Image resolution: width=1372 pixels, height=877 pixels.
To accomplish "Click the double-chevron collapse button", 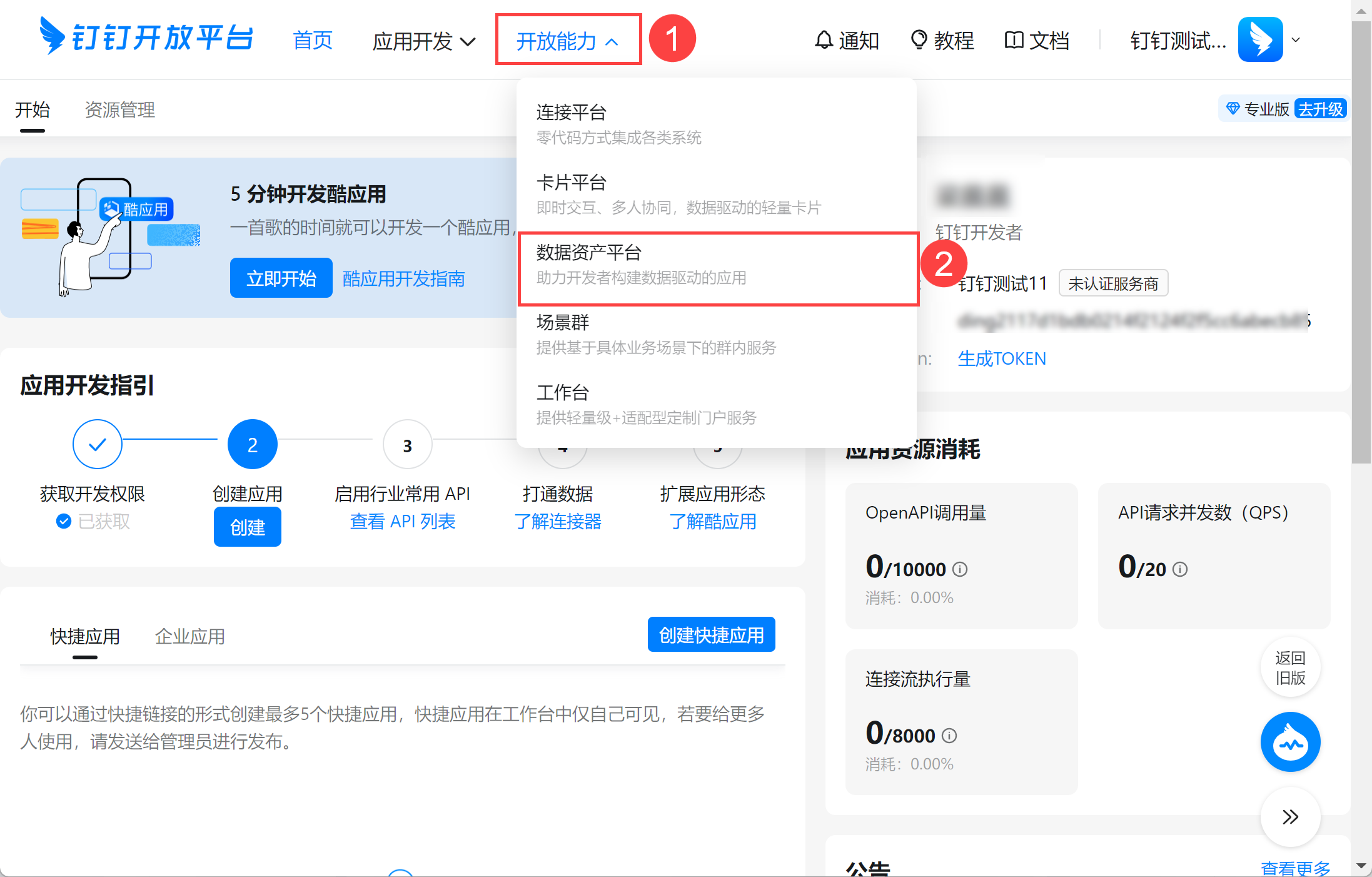I will (1289, 817).
